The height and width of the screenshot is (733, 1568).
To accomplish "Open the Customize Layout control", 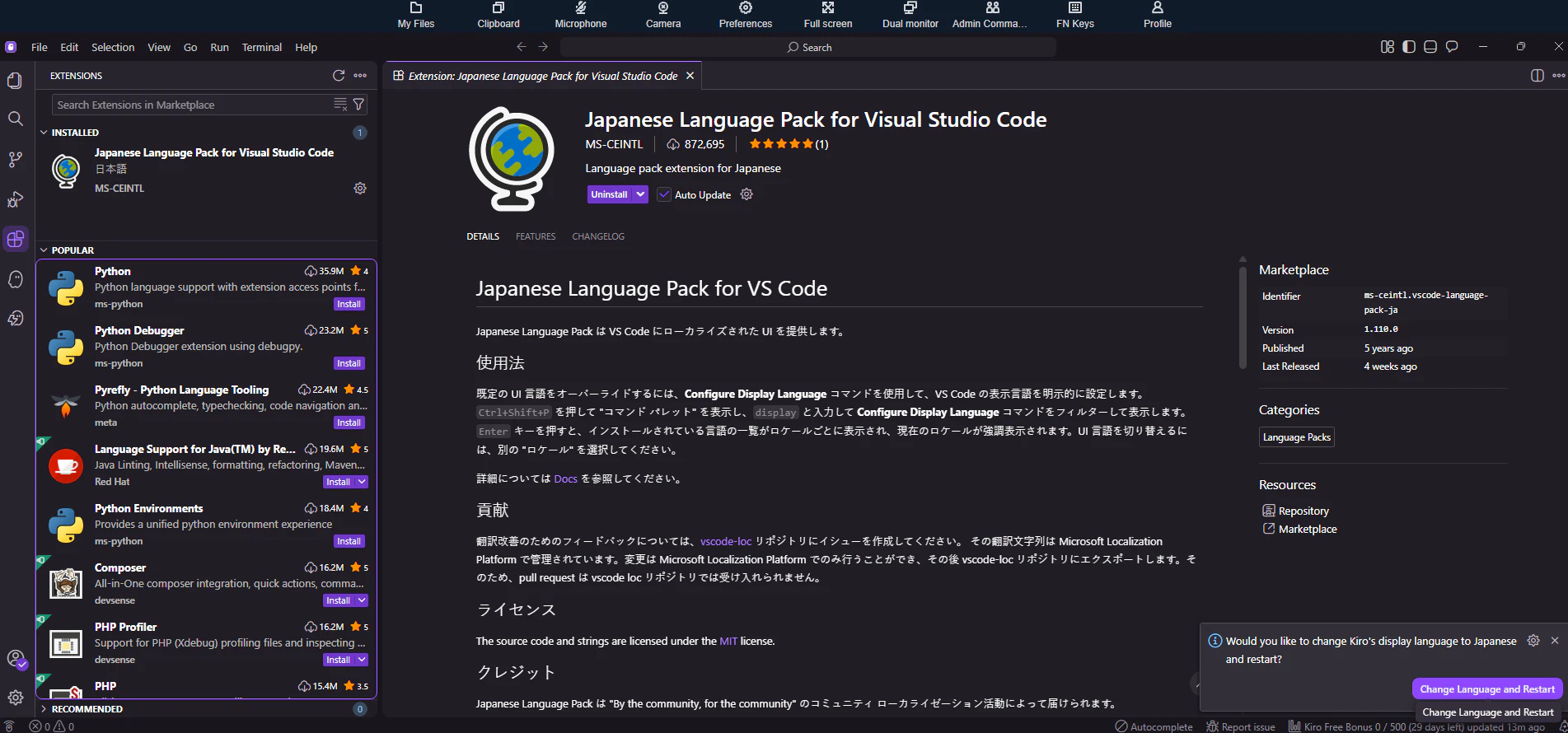I will (x=1388, y=47).
